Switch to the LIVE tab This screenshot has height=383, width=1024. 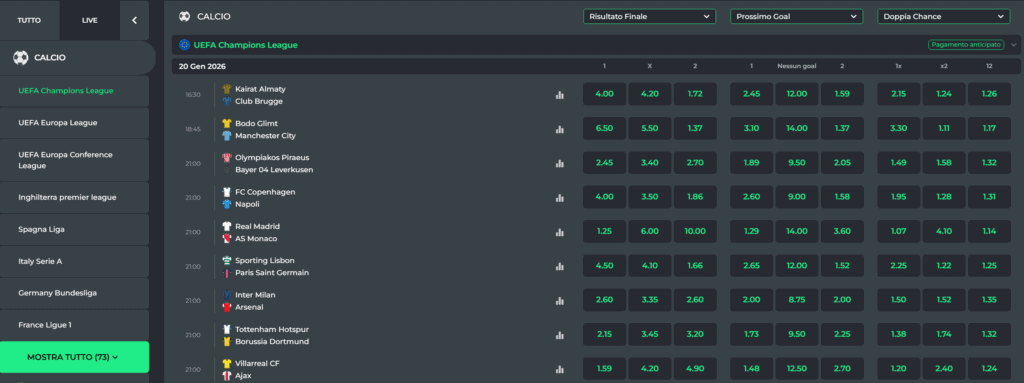(x=89, y=20)
